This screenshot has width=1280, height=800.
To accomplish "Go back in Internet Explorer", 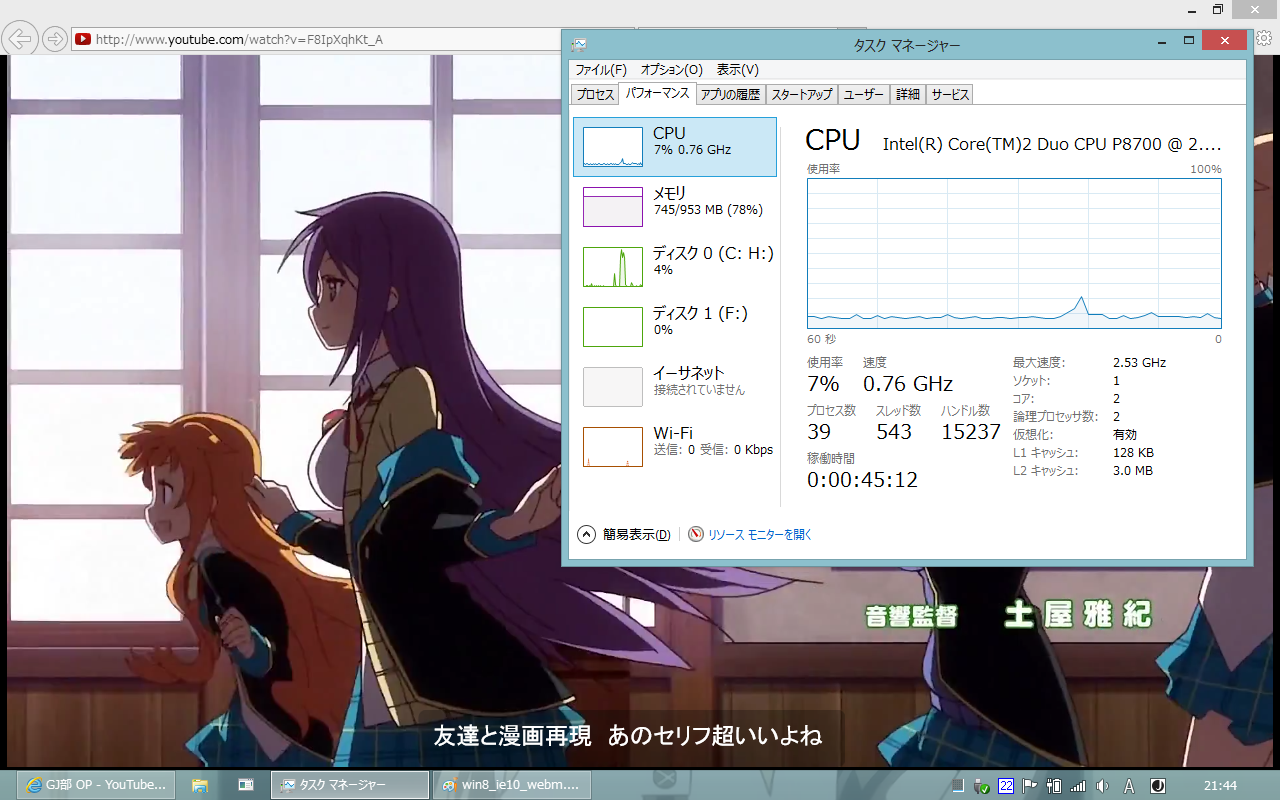I will pyautogui.click(x=21, y=39).
